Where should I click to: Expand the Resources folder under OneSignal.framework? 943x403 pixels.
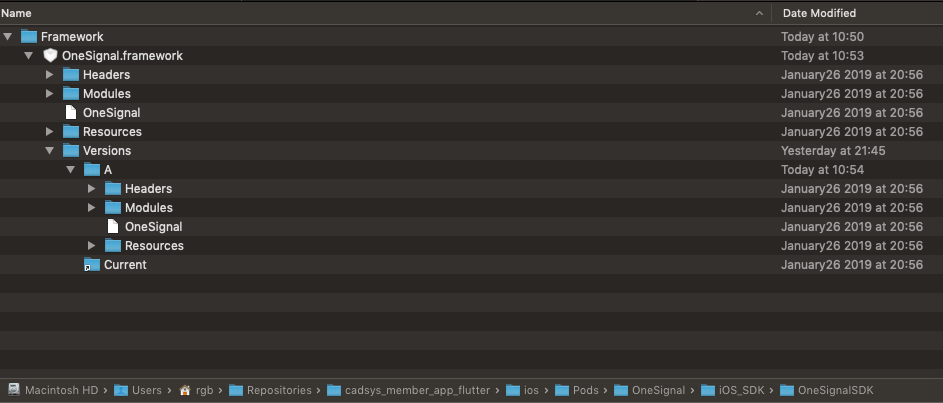50,132
